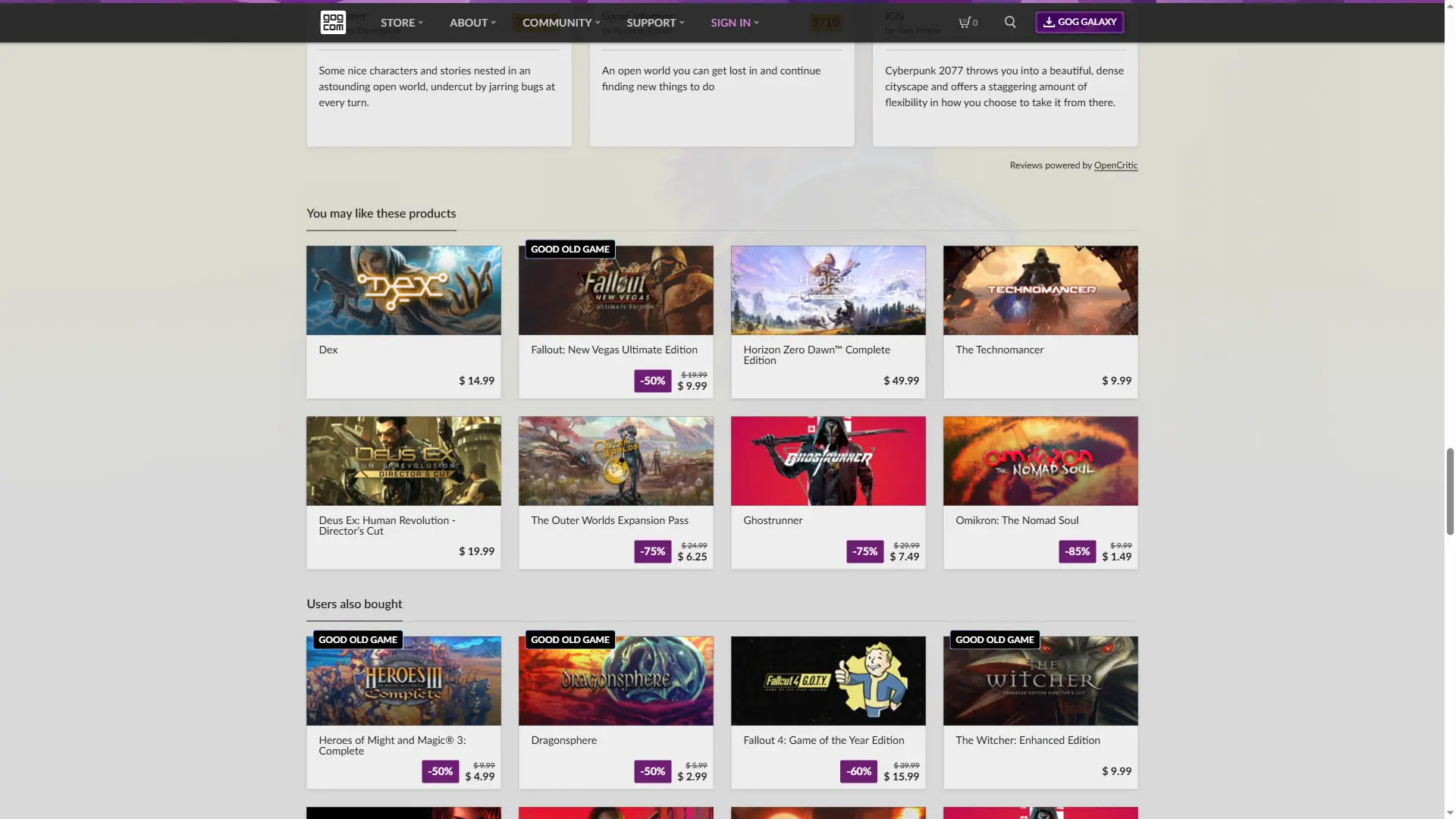1456x819 pixels.
Task: Open the Dex game thumbnail
Action: tap(403, 290)
